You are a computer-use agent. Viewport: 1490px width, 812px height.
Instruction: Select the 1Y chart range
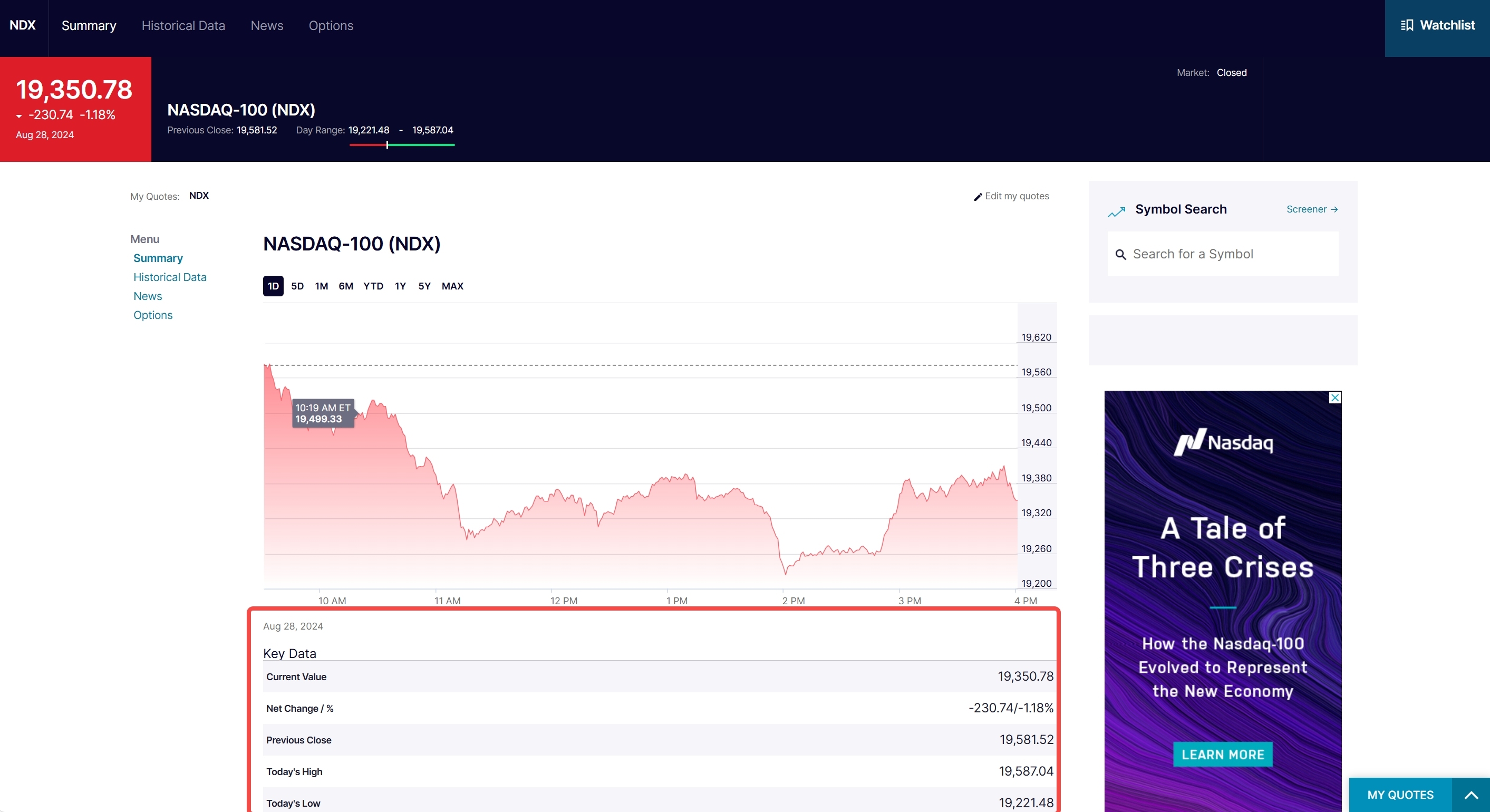pyautogui.click(x=400, y=286)
